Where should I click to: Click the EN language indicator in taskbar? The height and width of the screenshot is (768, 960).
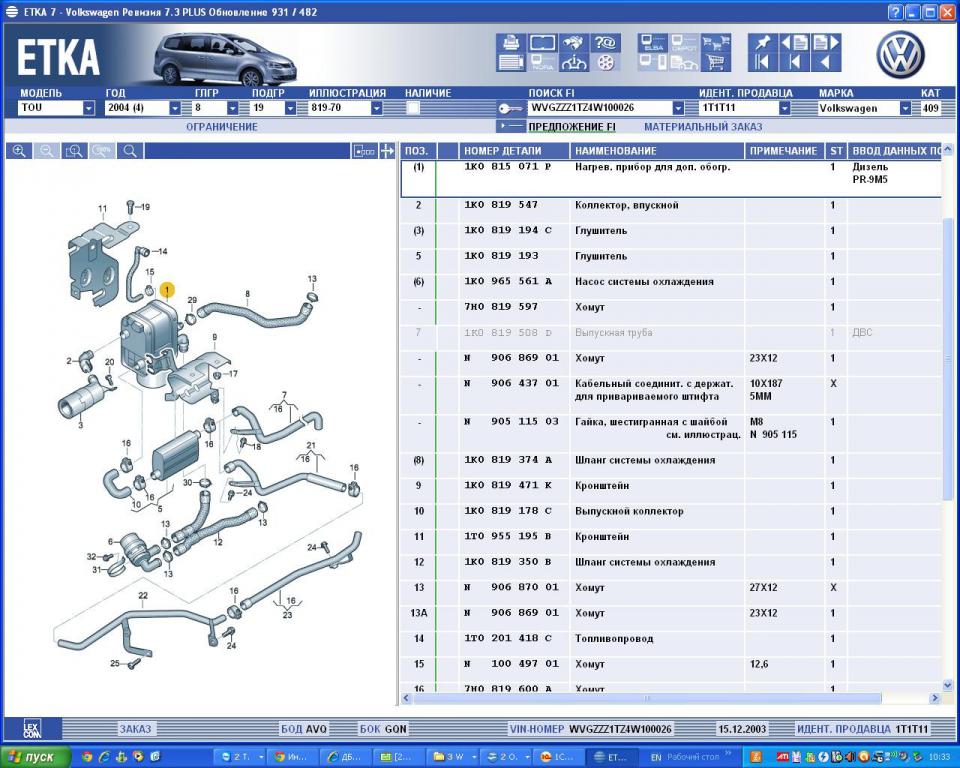pos(656,757)
